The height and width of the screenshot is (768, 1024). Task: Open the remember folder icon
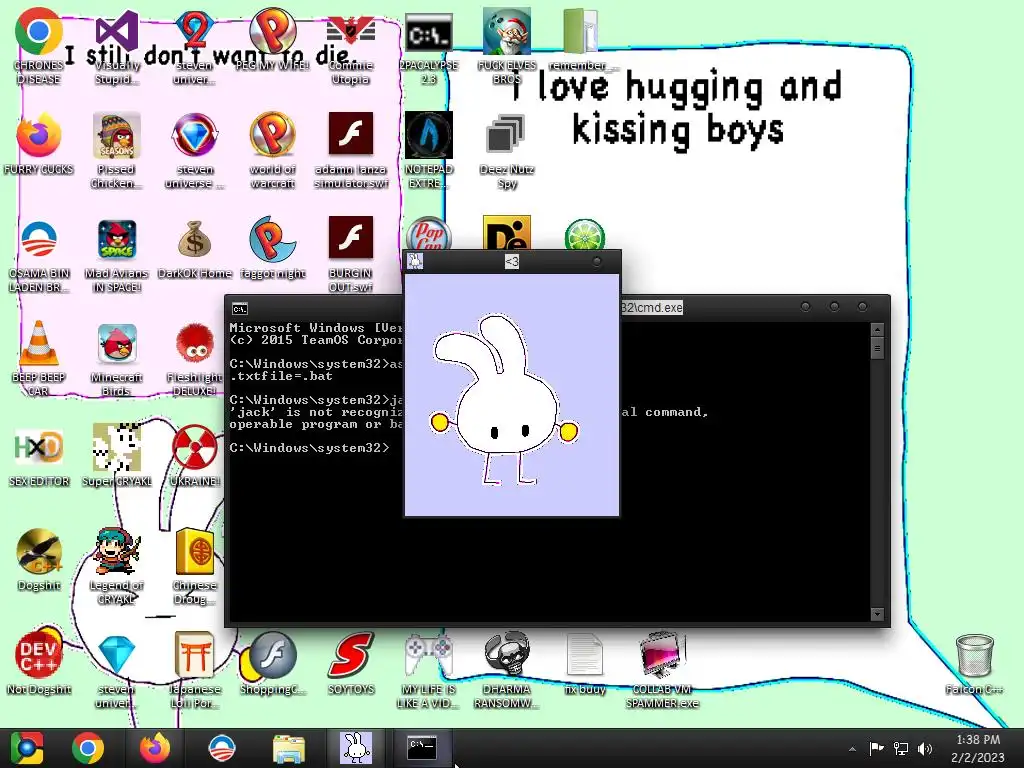pos(581,31)
